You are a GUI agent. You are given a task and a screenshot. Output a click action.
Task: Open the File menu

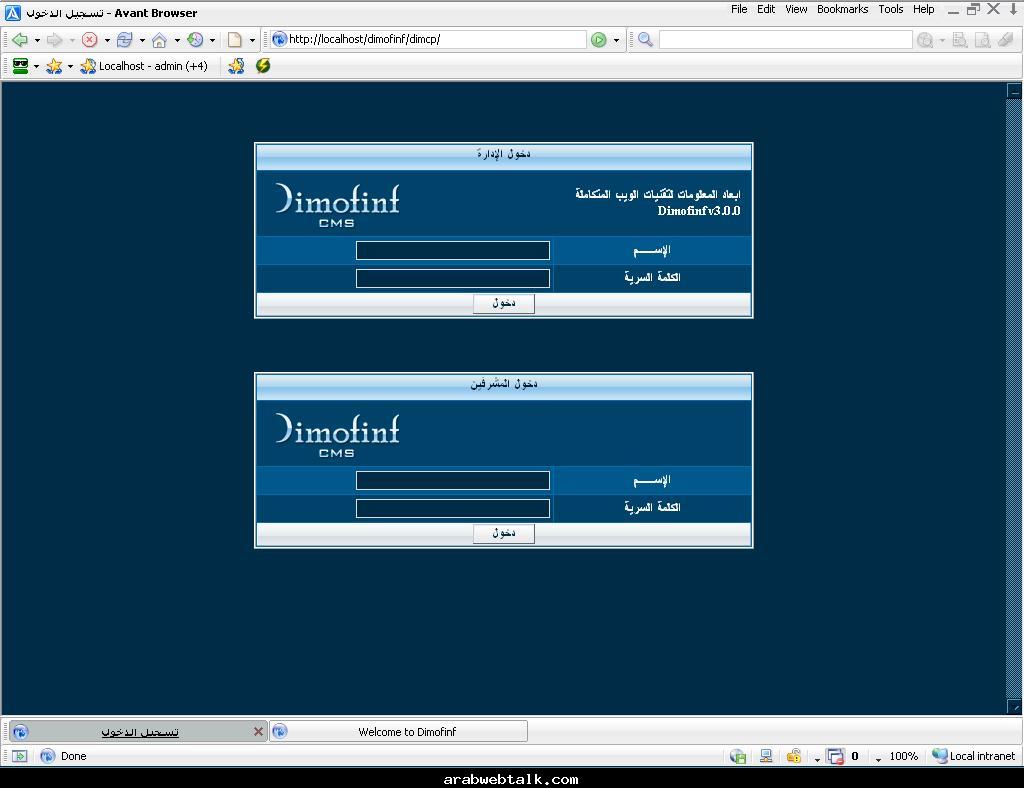(739, 9)
